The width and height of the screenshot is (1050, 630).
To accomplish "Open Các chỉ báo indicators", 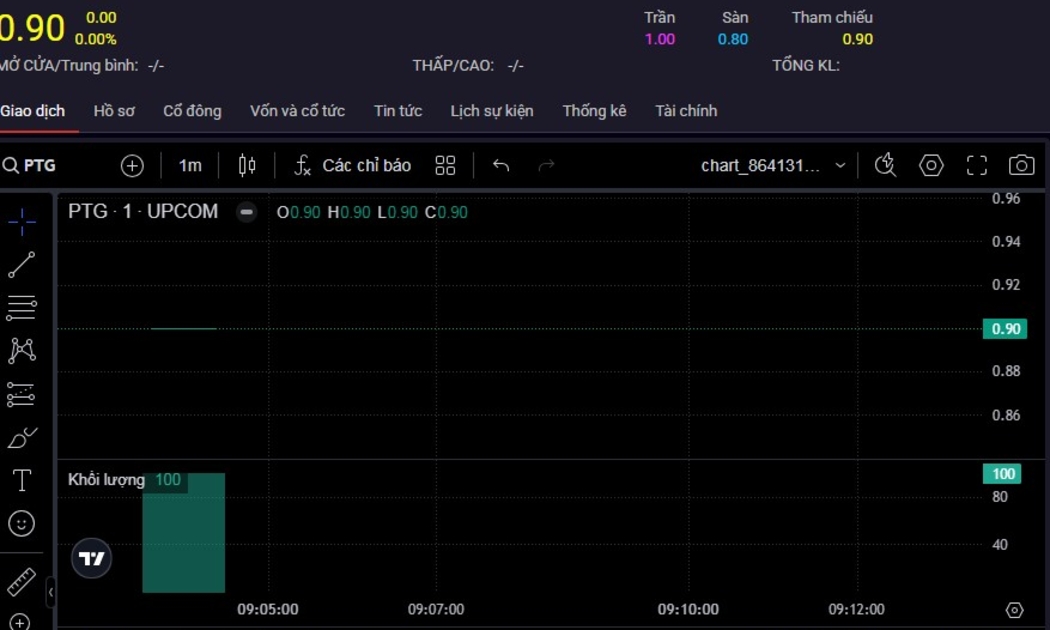I will tap(352, 165).
